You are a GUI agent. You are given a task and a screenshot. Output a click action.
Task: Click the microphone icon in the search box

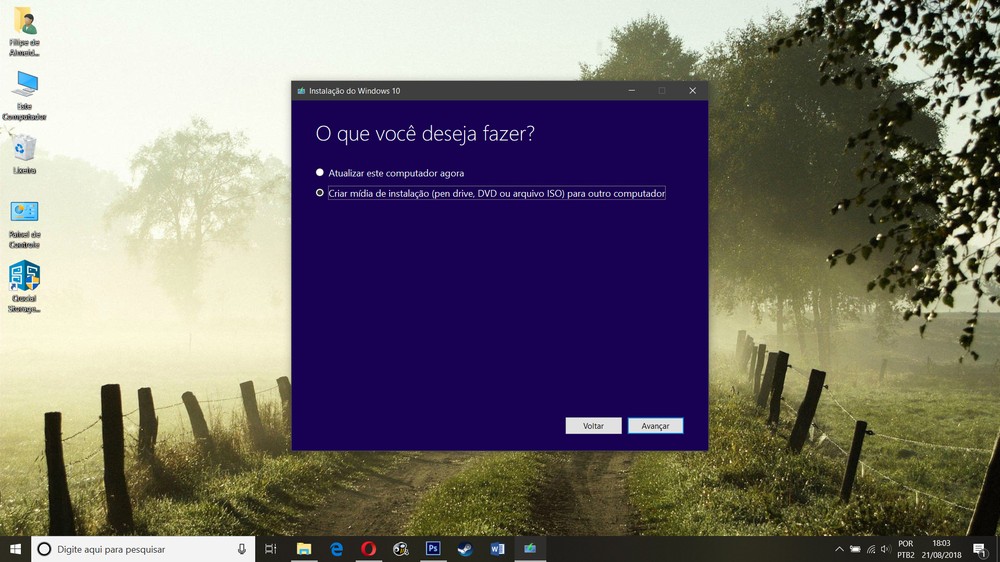point(242,549)
